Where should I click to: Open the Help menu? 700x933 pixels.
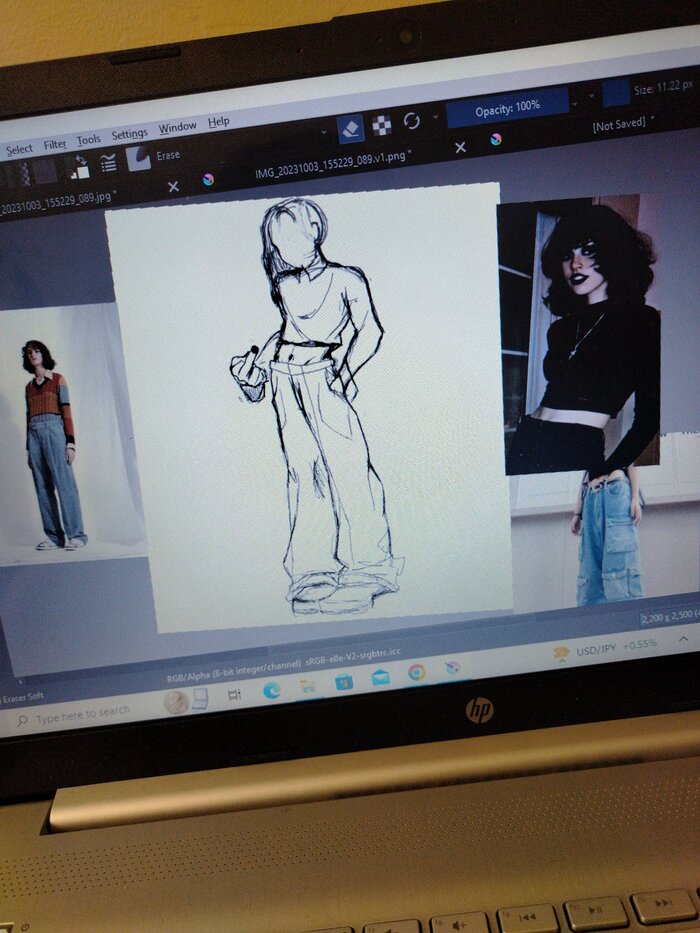coord(218,122)
